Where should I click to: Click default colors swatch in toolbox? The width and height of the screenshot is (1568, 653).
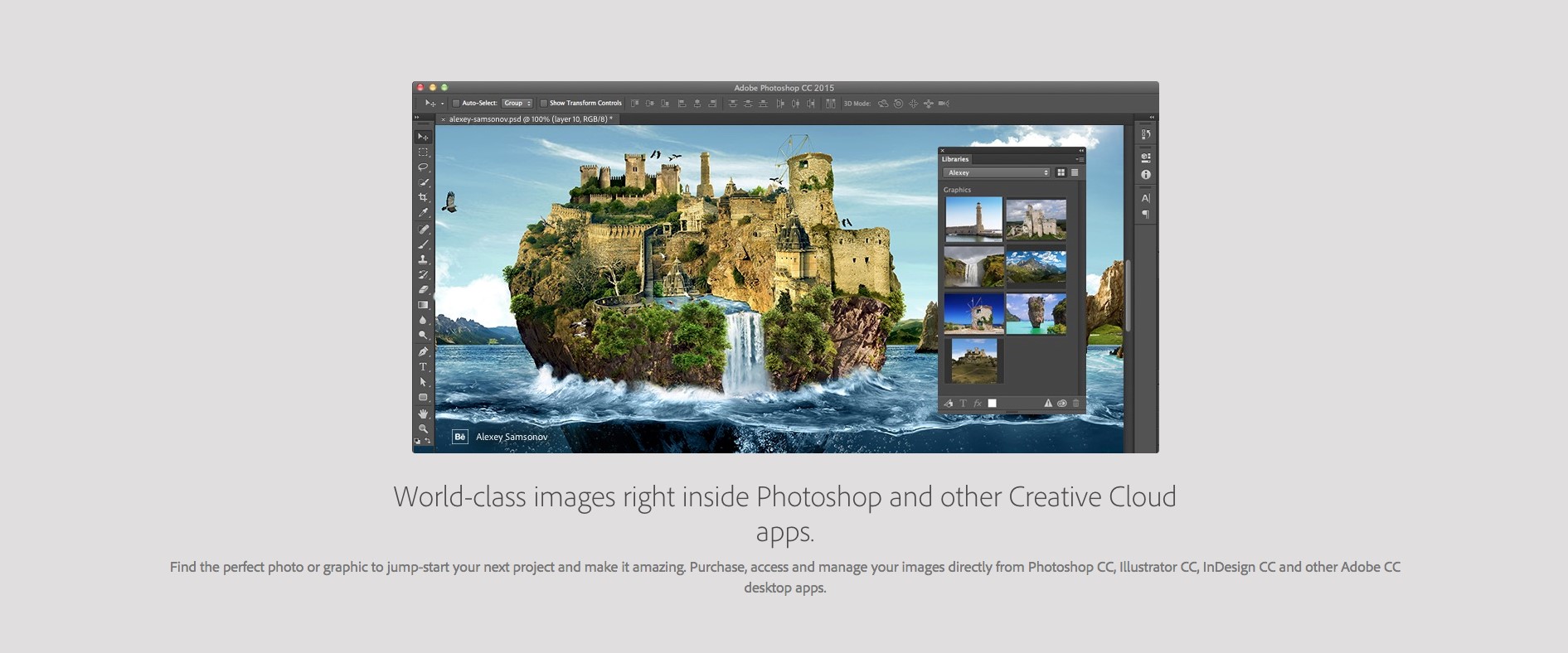tap(417, 442)
